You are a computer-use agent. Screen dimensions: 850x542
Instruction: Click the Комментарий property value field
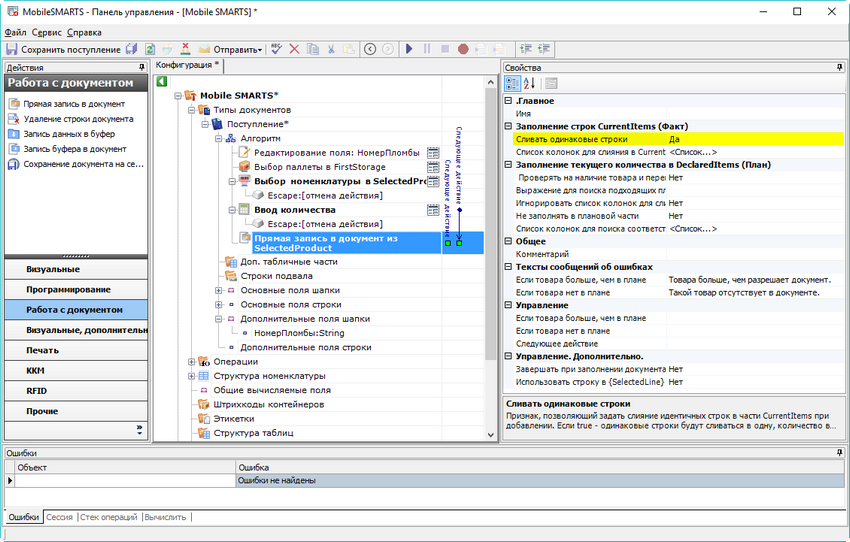[x=755, y=254]
